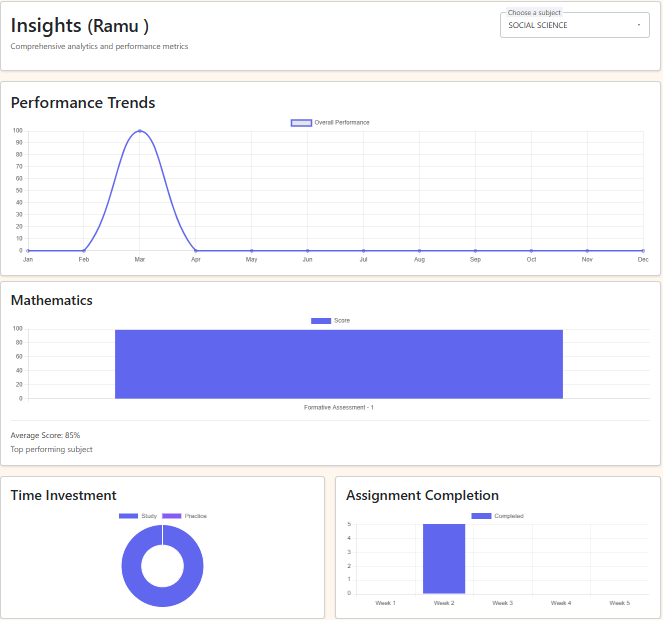Click the Top performing subject text
The width and height of the screenshot is (663, 620).
[51, 450]
